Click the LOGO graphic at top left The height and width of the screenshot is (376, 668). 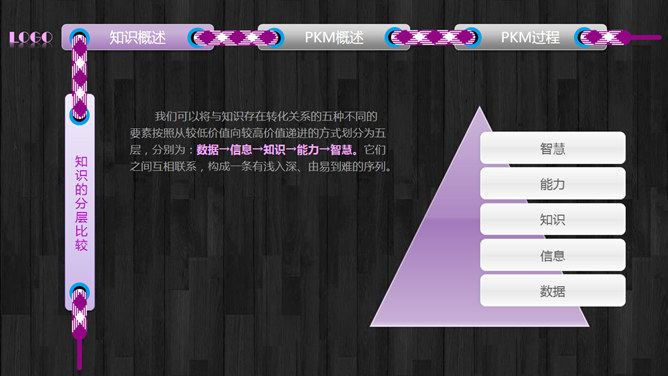pyautogui.click(x=31, y=38)
